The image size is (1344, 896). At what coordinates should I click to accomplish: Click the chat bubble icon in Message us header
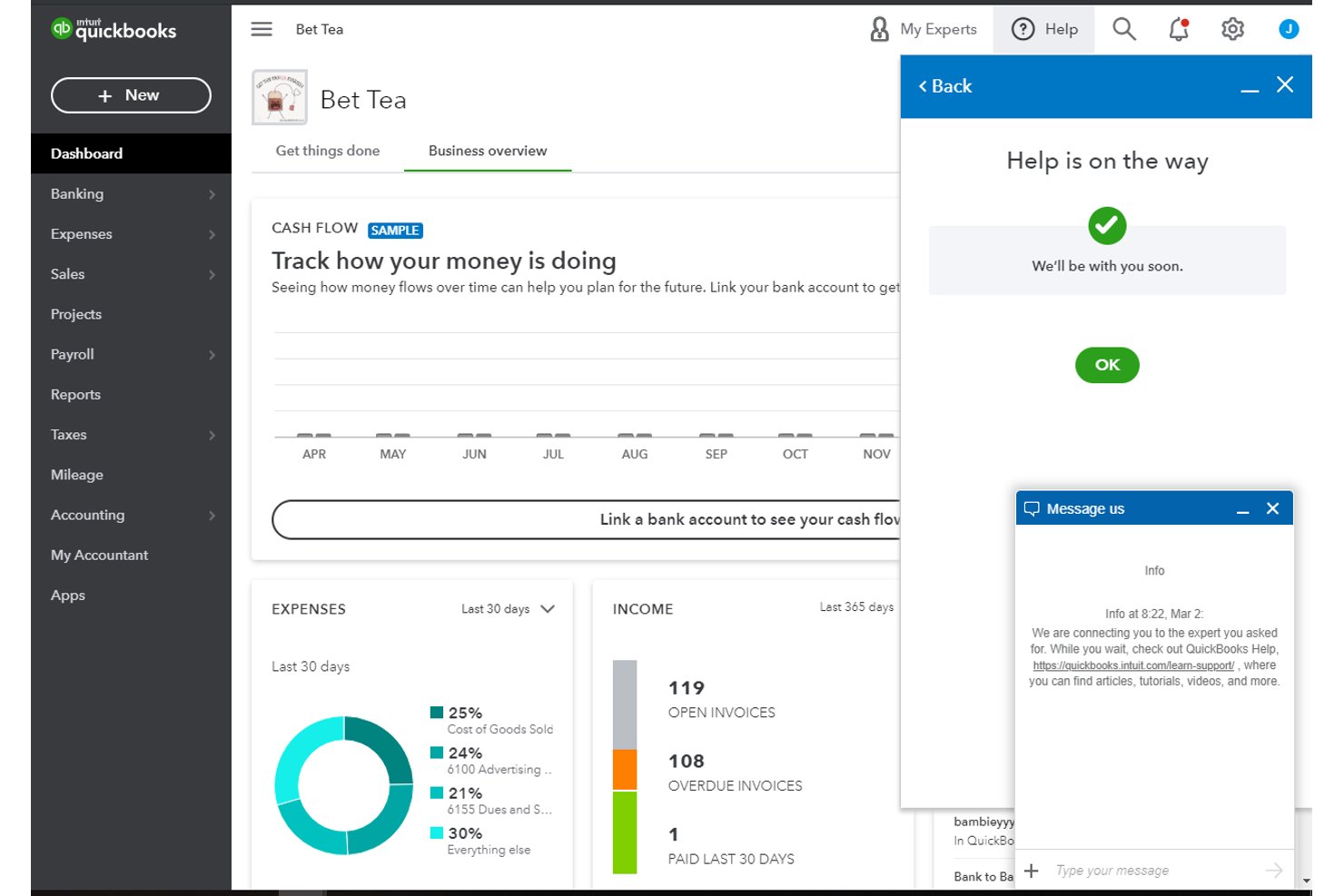[x=1032, y=508]
